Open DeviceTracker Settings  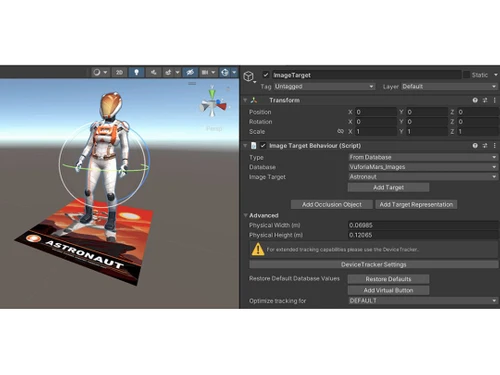click(374, 265)
